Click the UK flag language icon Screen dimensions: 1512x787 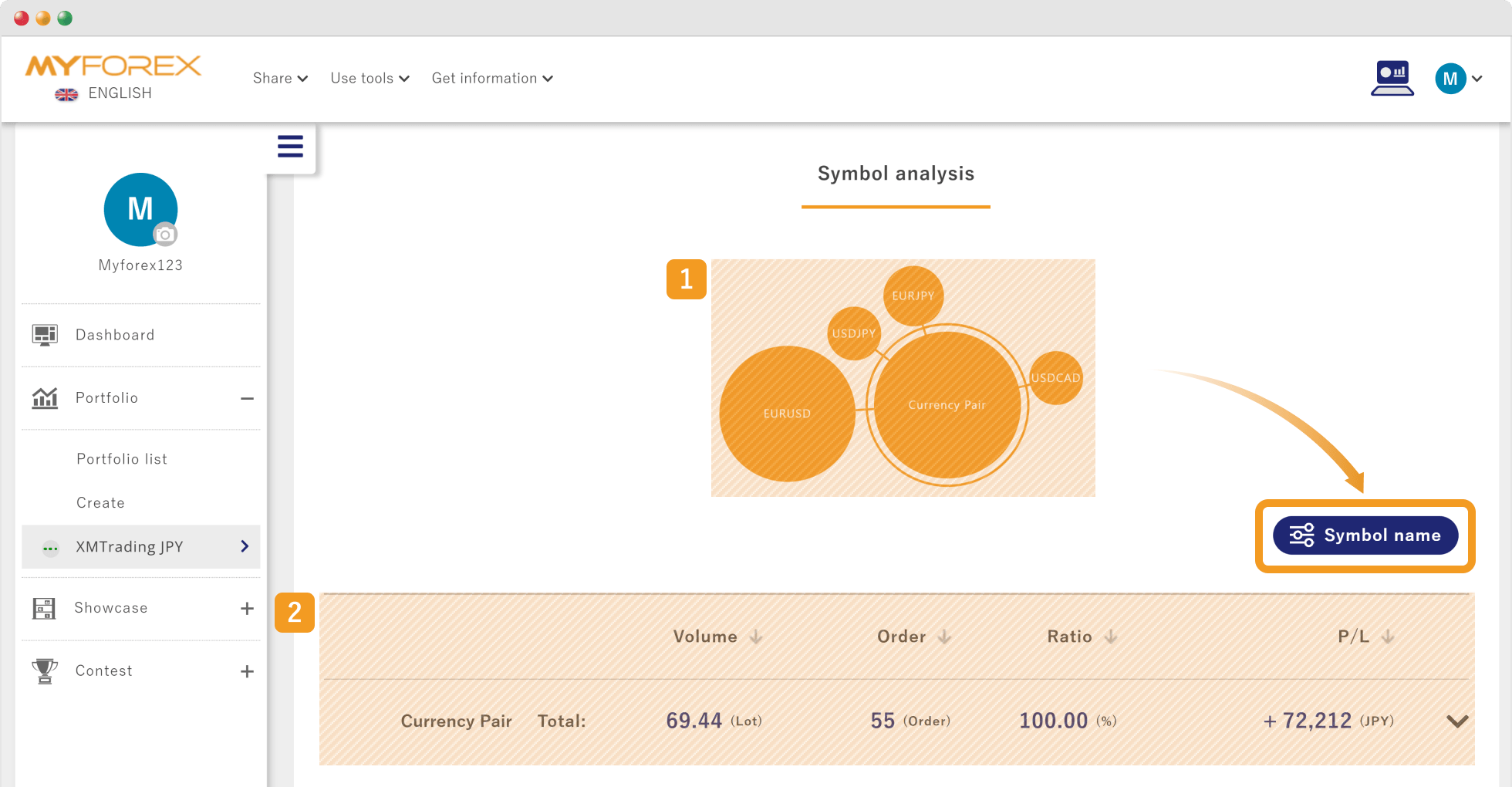pyautogui.click(x=66, y=94)
